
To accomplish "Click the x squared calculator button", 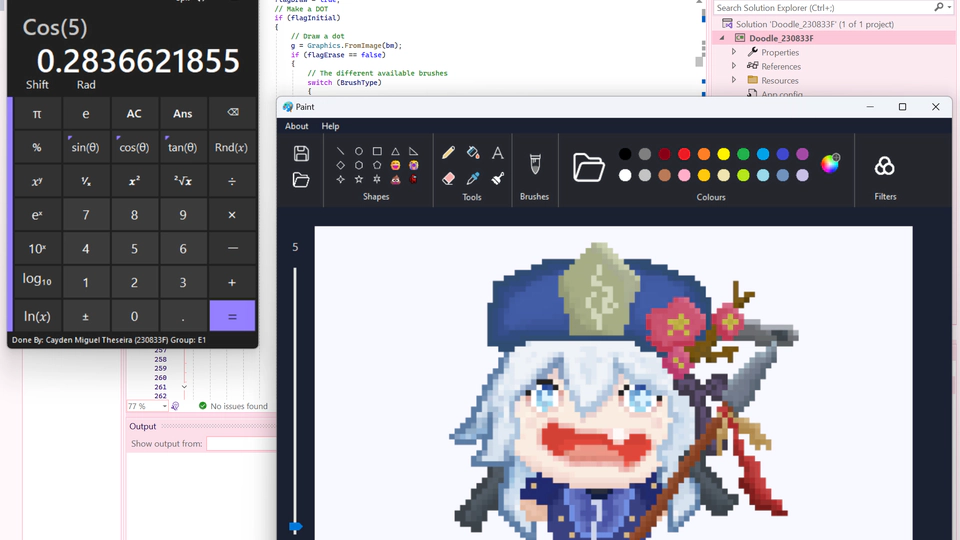I will point(134,181).
